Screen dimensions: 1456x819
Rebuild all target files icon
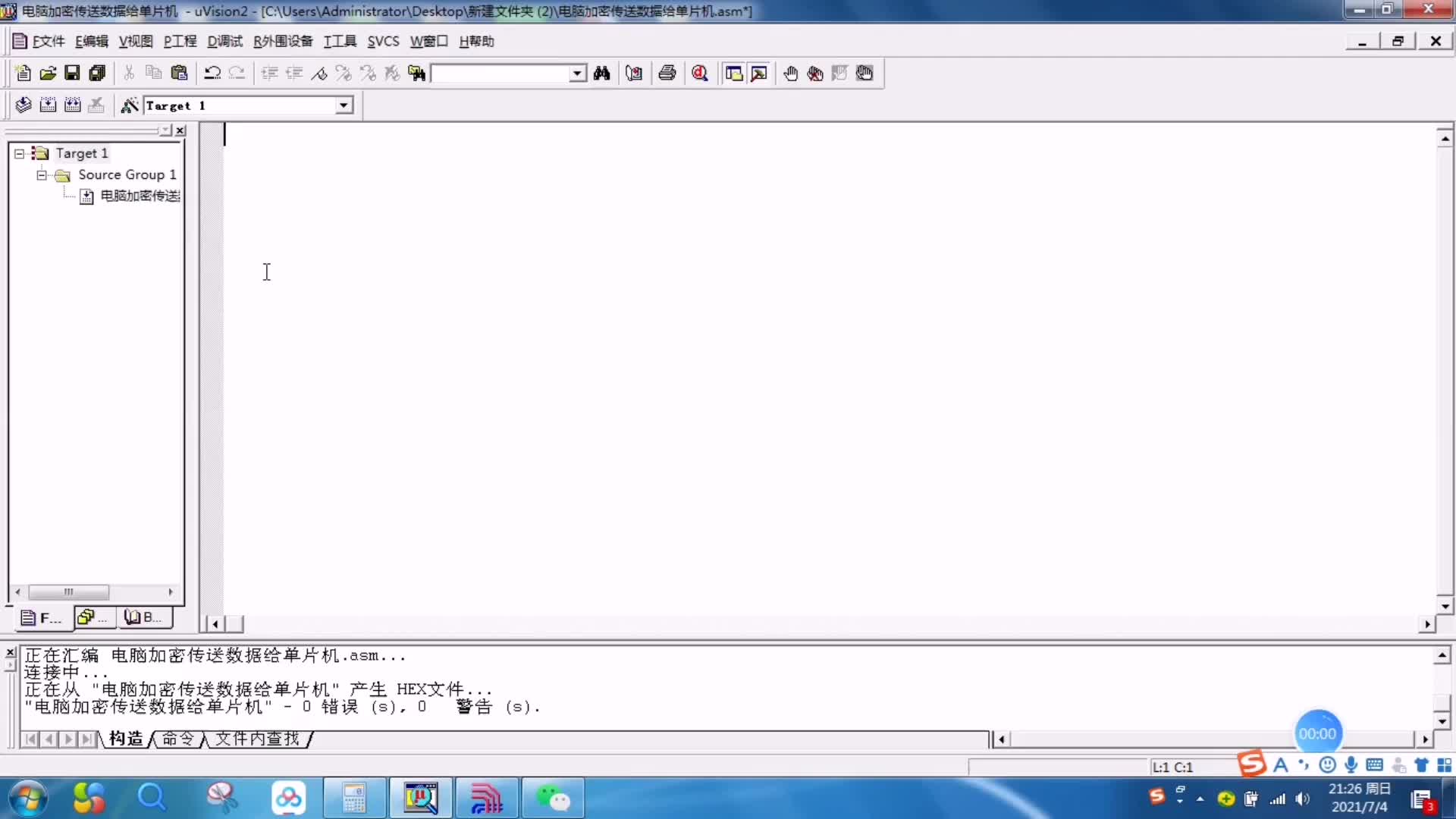(x=72, y=105)
